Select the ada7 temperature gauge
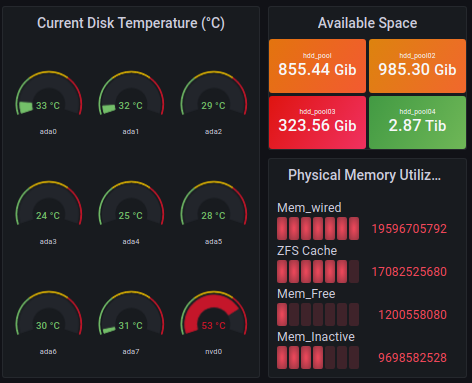Image resolution: width=472 pixels, height=383 pixels. 131,313
